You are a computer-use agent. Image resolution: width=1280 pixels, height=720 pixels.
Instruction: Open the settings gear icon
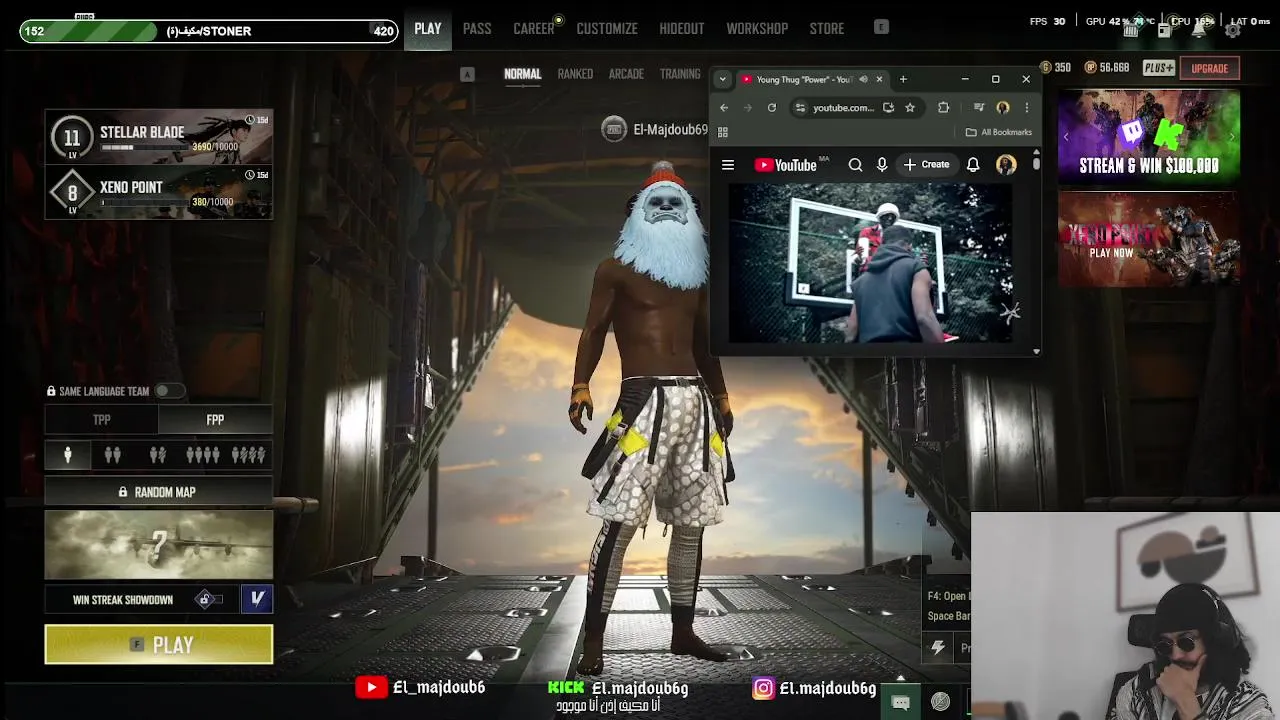click(x=1233, y=30)
